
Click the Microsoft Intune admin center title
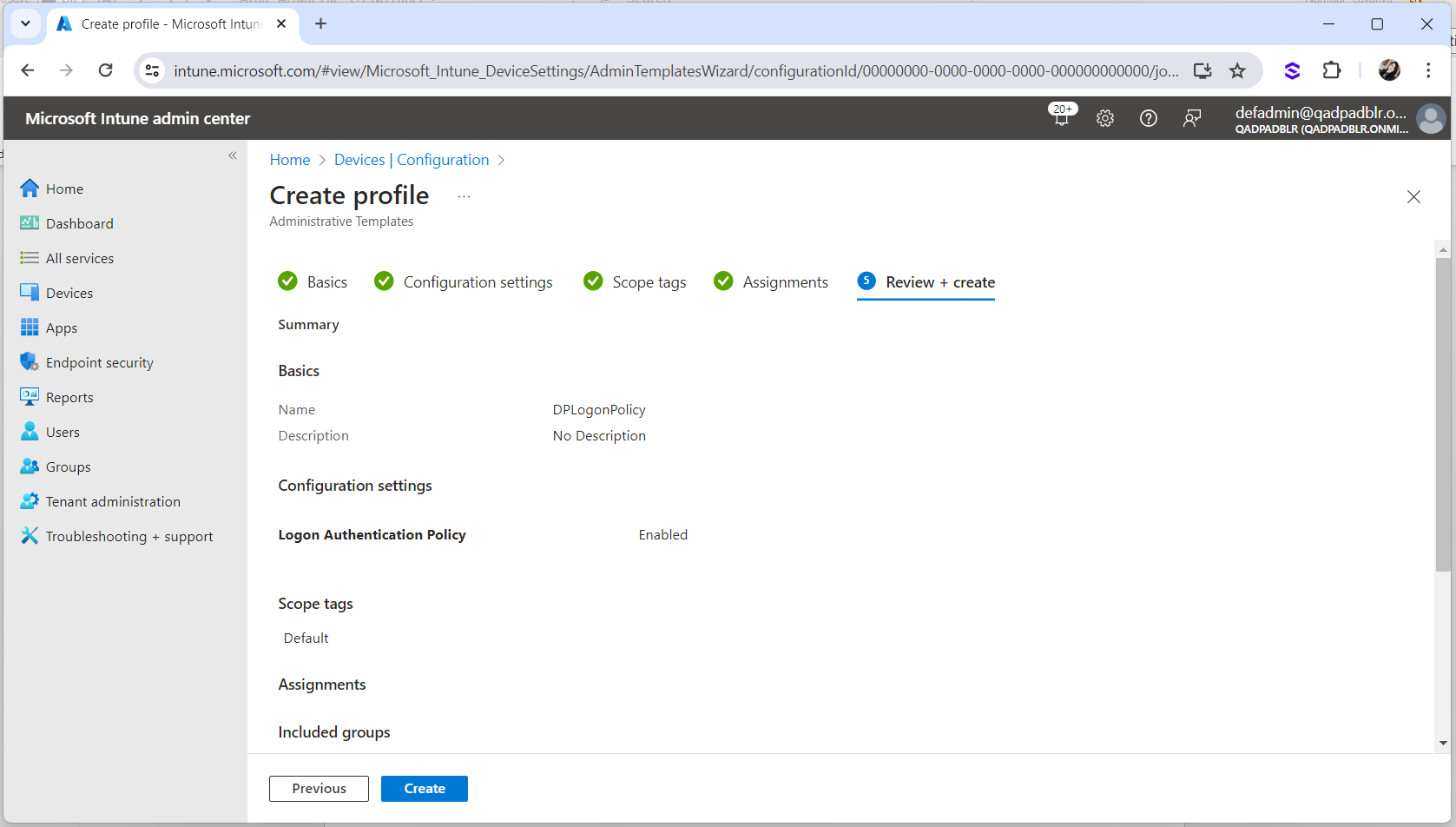pyautogui.click(x=137, y=118)
